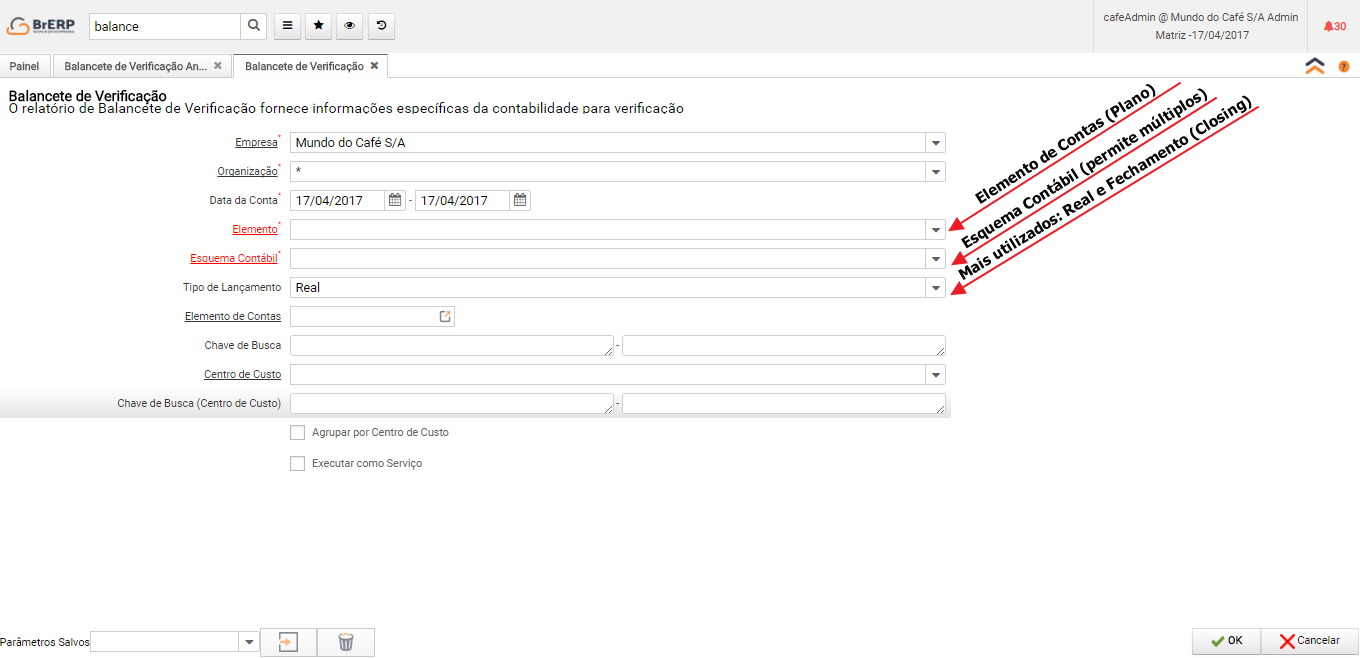Image resolution: width=1360 pixels, height=658 pixels.
Task: Click the start date field 17/04/2017
Action: click(338, 200)
